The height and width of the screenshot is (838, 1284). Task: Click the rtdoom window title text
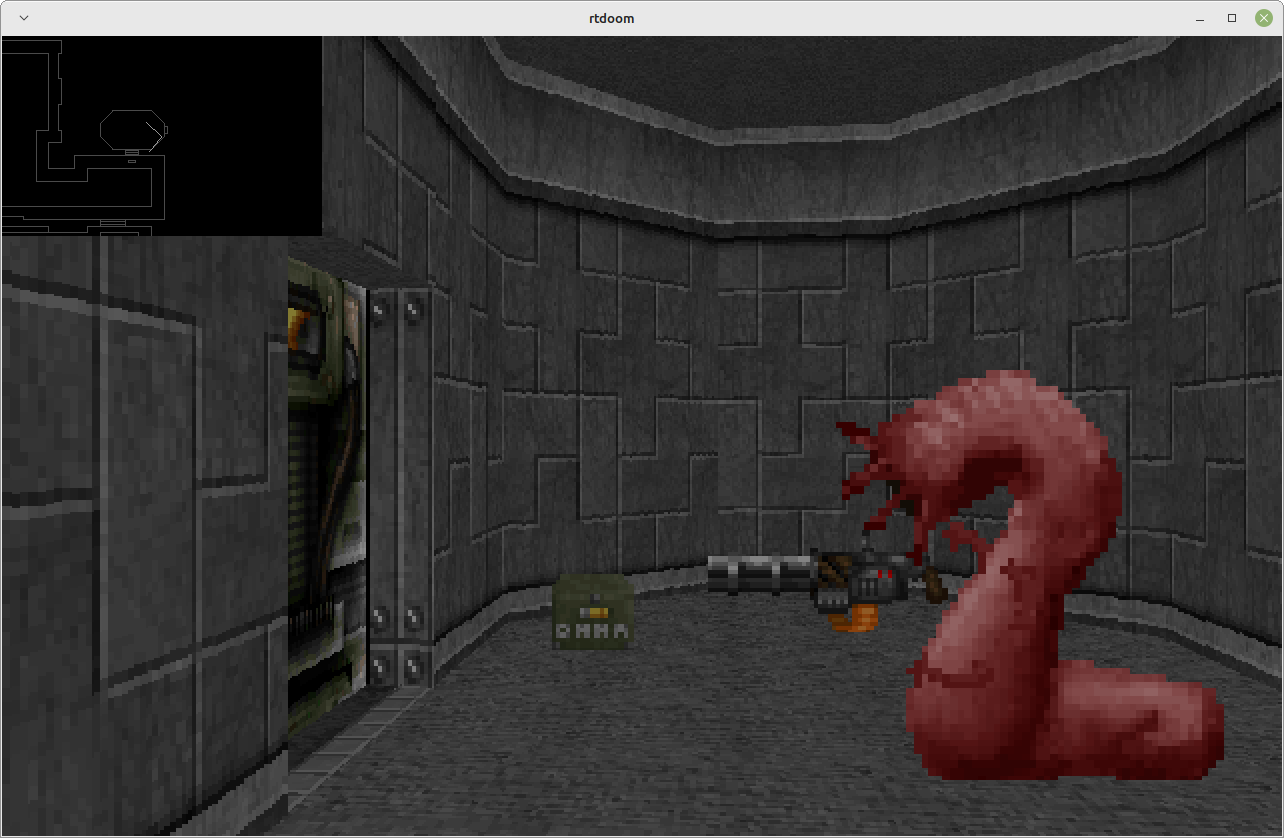coord(611,18)
